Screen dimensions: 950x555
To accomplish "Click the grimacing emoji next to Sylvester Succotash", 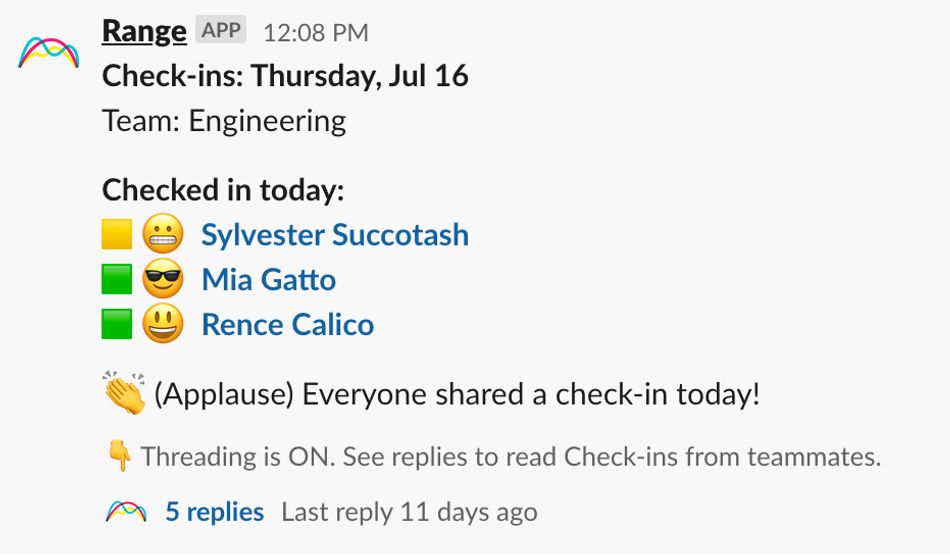I will [x=163, y=235].
